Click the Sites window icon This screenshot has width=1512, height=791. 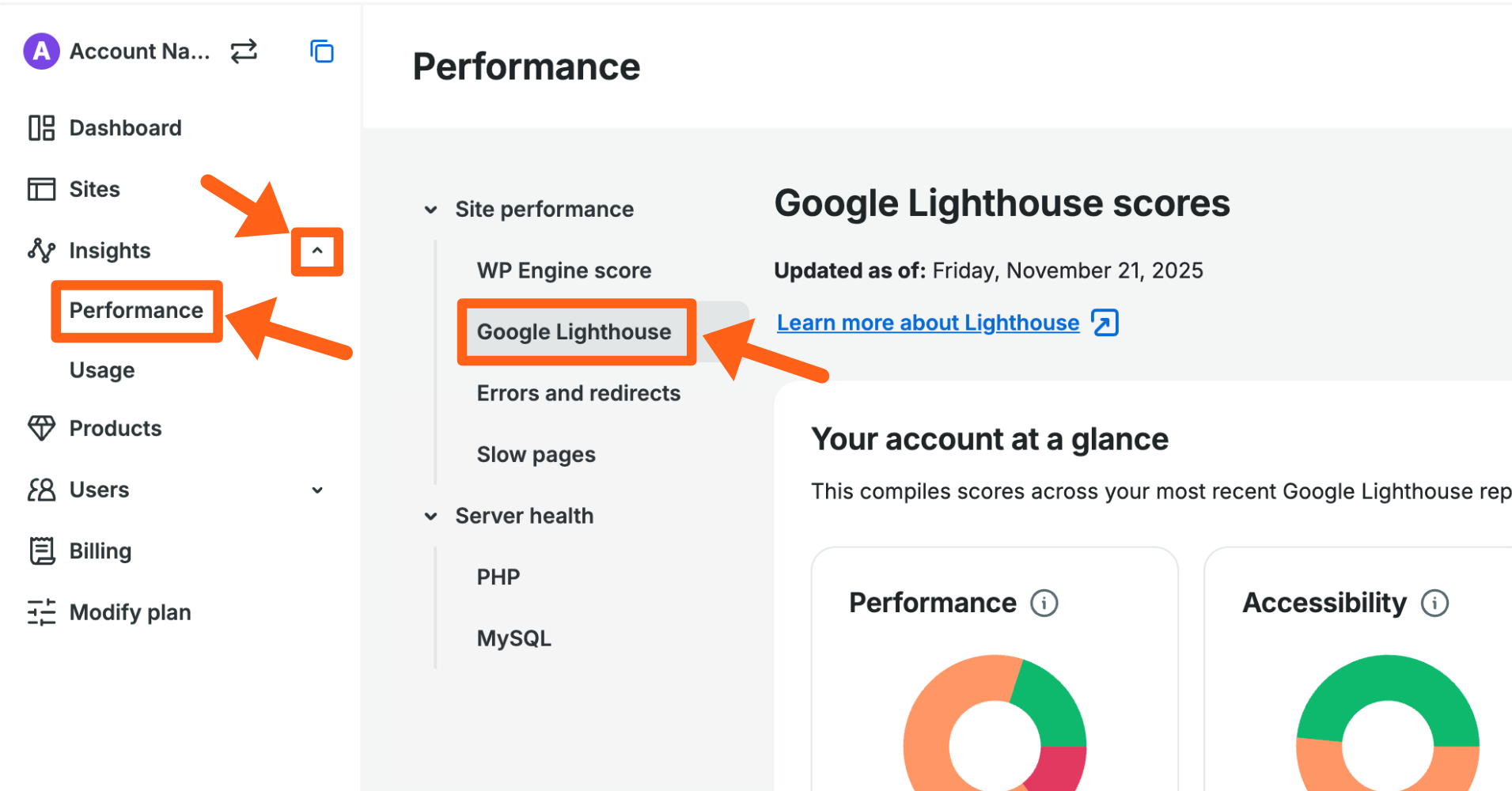tap(41, 190)
